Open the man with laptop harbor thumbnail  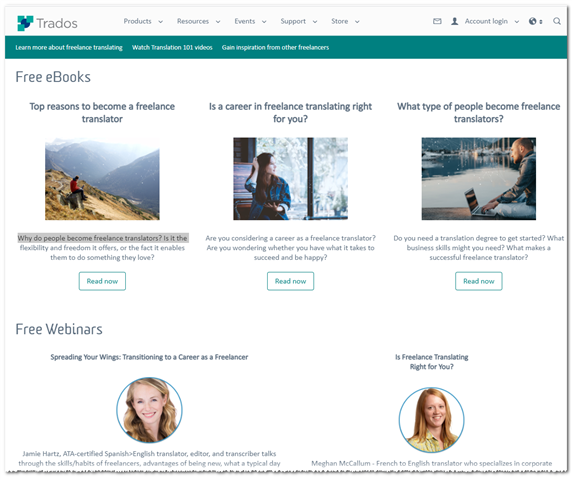click(x=479, y=179)
